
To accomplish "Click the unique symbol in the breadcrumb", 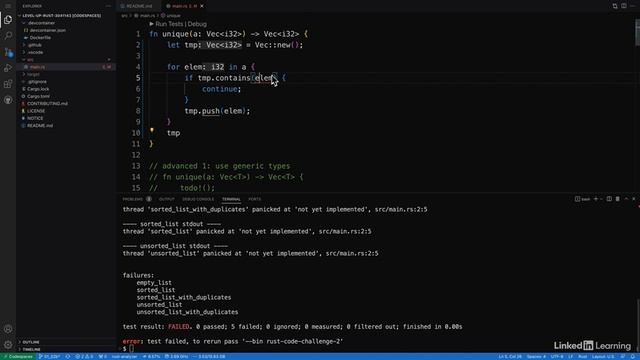I will [x=171, y=16].
